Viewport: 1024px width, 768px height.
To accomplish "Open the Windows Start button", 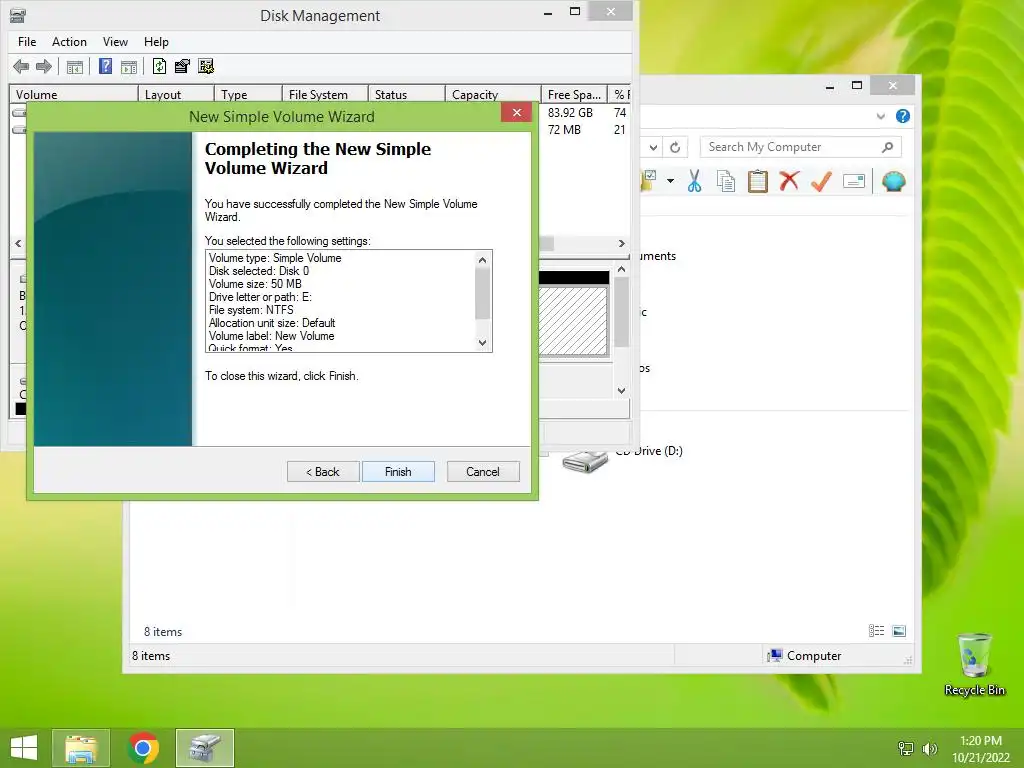I will [x=24, y=748].
